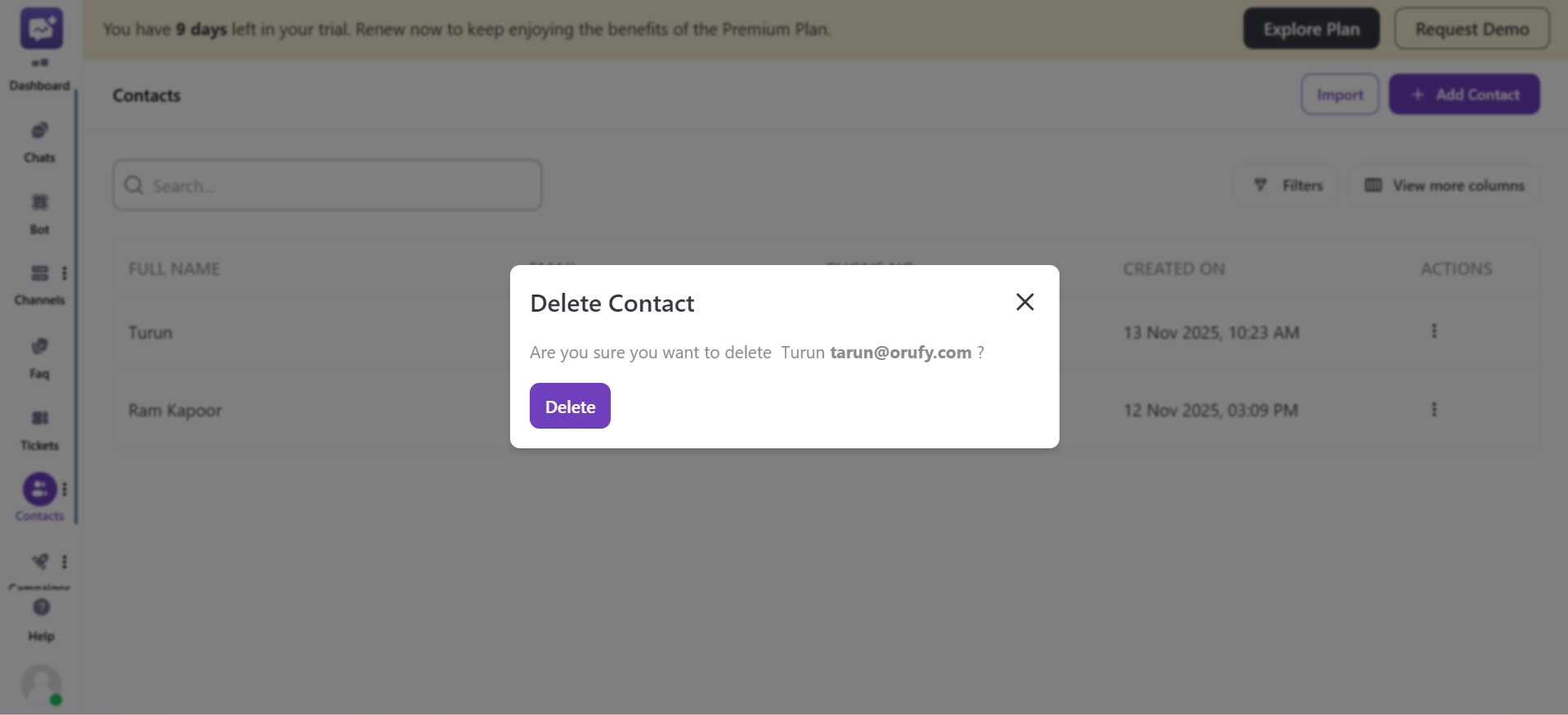Open the search magnifier in the search bar
The height and width of the screenshot is (715, 1568).
click(x=133, y=185)
